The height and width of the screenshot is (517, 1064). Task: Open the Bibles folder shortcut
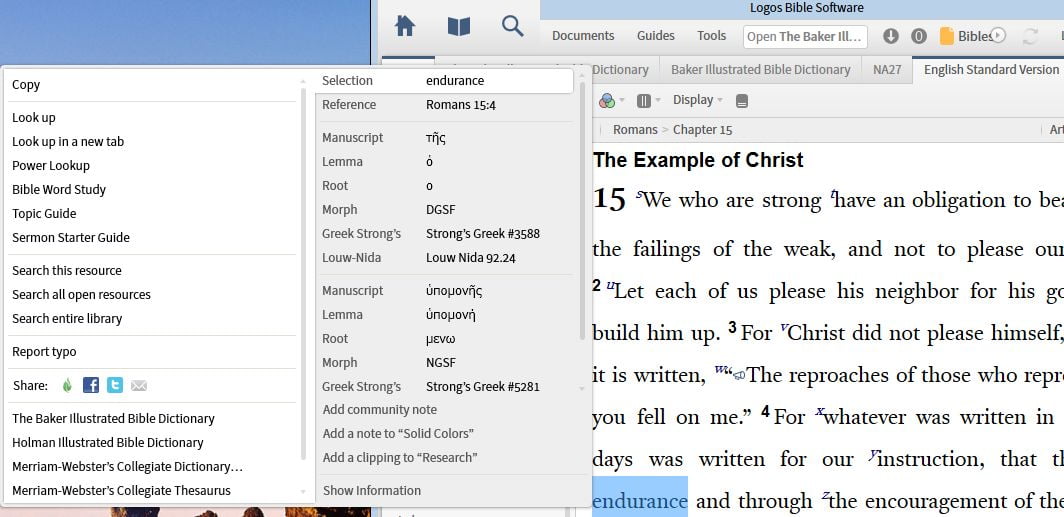click(x=965, y=36)
